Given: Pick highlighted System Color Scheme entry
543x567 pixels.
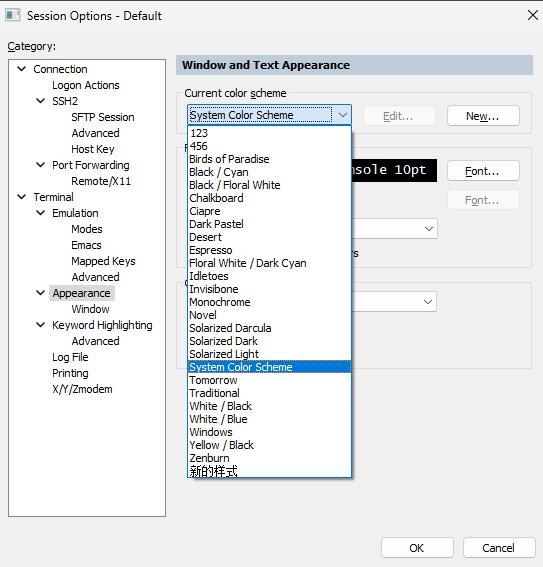Looking at the screenshot, I should pyautogui.click(x=269, y=367).
